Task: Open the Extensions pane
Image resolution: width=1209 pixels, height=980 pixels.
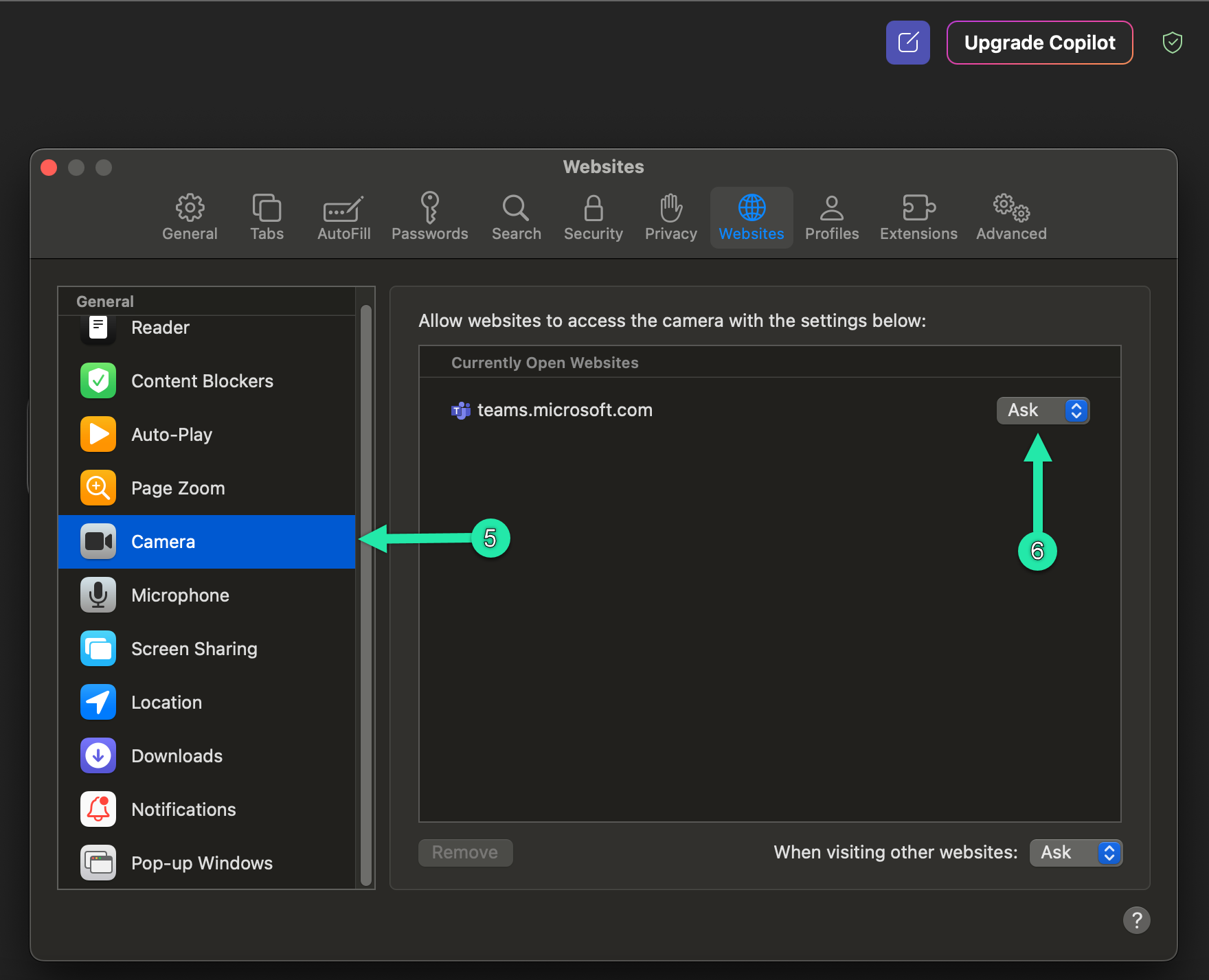Action: point(918,217)
